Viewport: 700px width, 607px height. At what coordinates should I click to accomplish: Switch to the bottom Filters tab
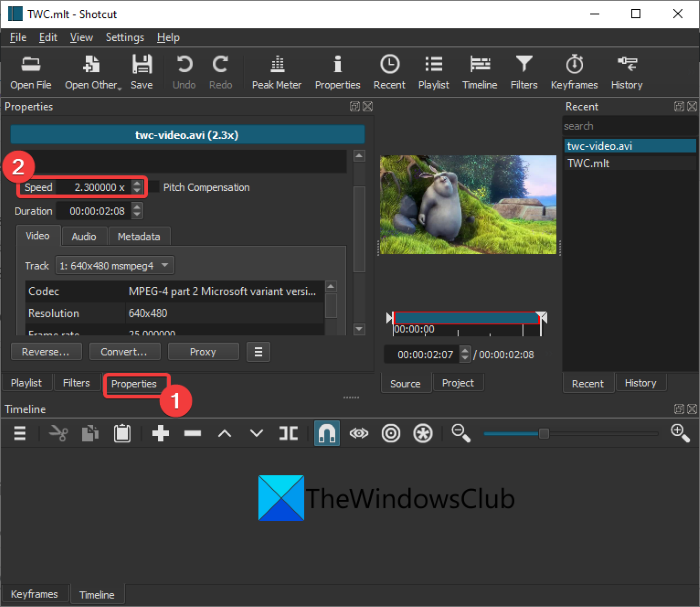76,383
